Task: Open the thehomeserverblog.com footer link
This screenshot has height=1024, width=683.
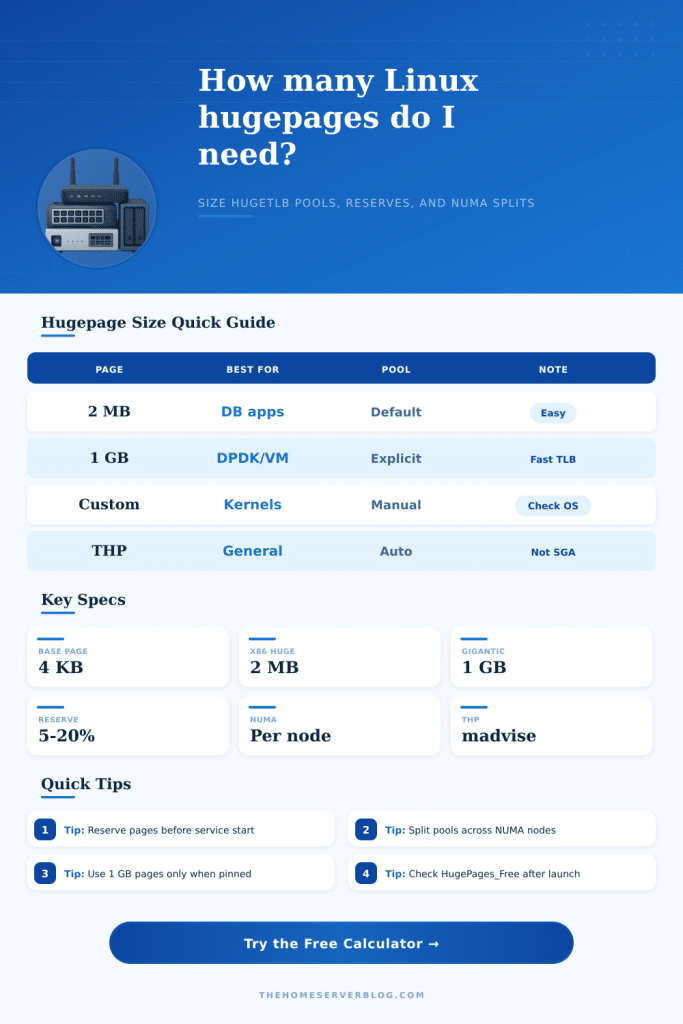Action: [342, 995]
